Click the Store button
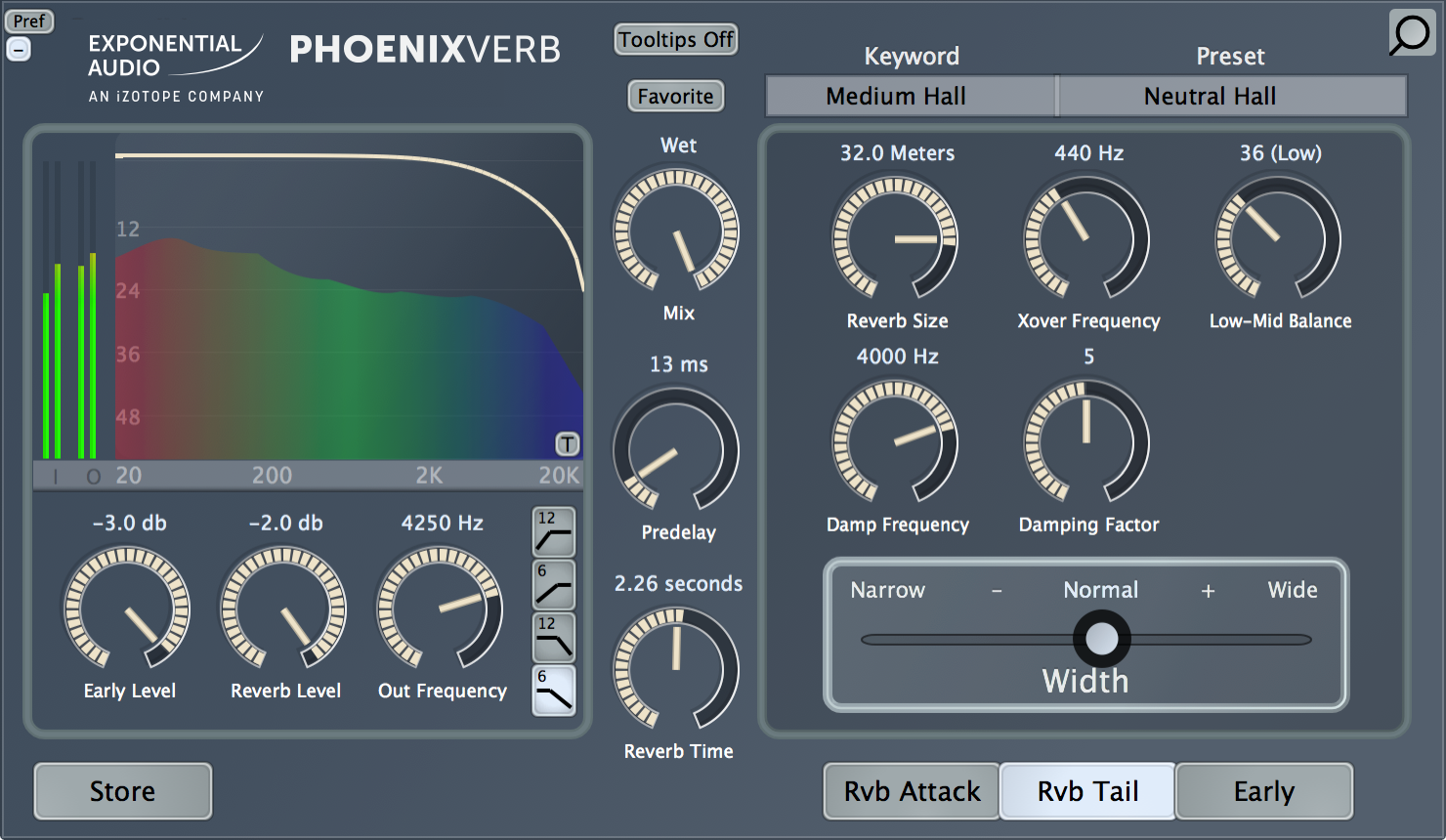The height and width of the screenshot is (840, 1446). (123, 791)
